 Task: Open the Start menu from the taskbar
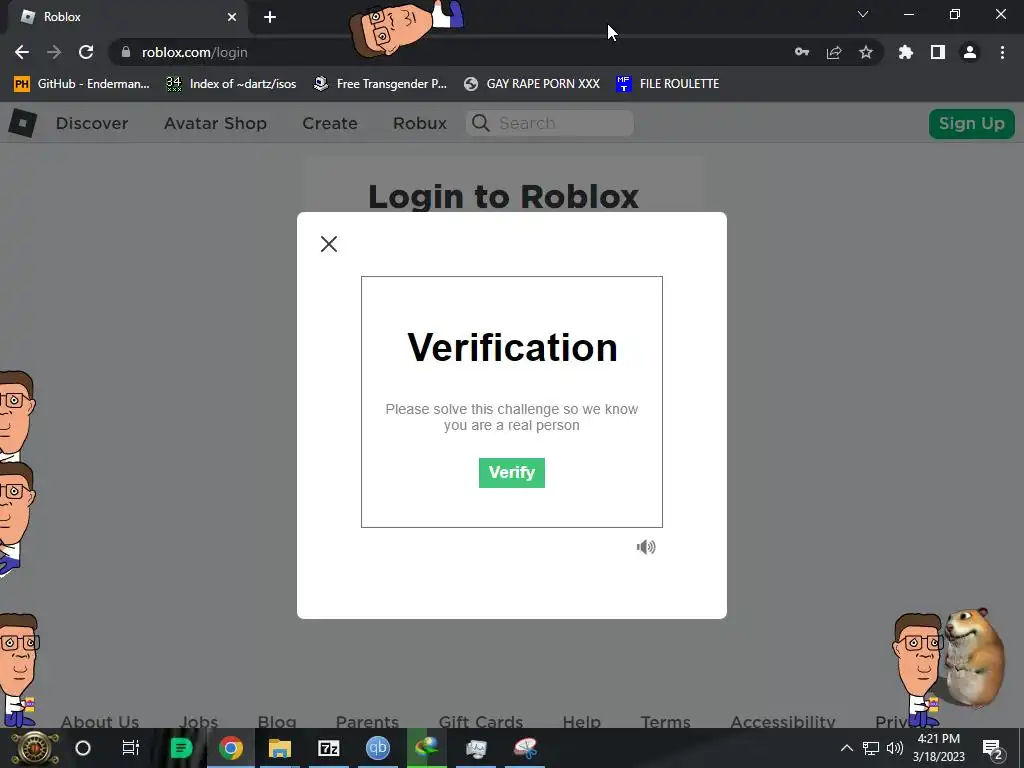tap(35, 748)
